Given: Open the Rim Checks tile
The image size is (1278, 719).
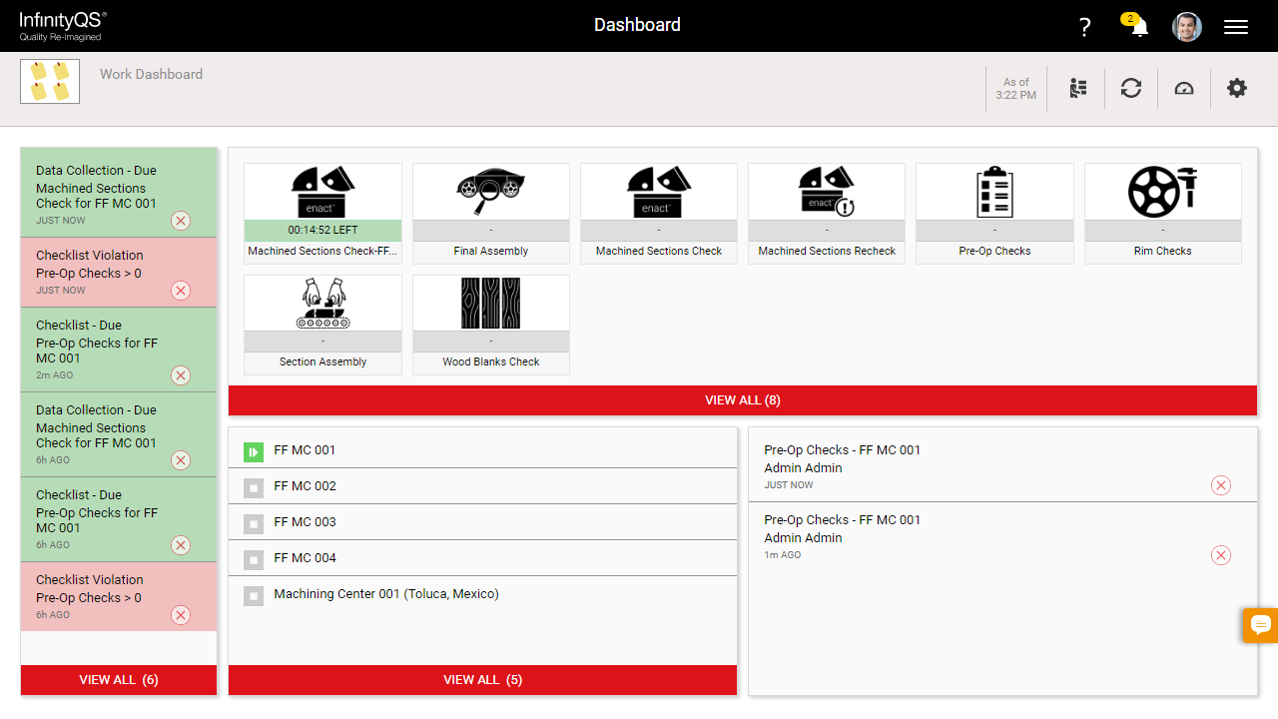Looking at the screenshot, I should tap(1163, 213).
